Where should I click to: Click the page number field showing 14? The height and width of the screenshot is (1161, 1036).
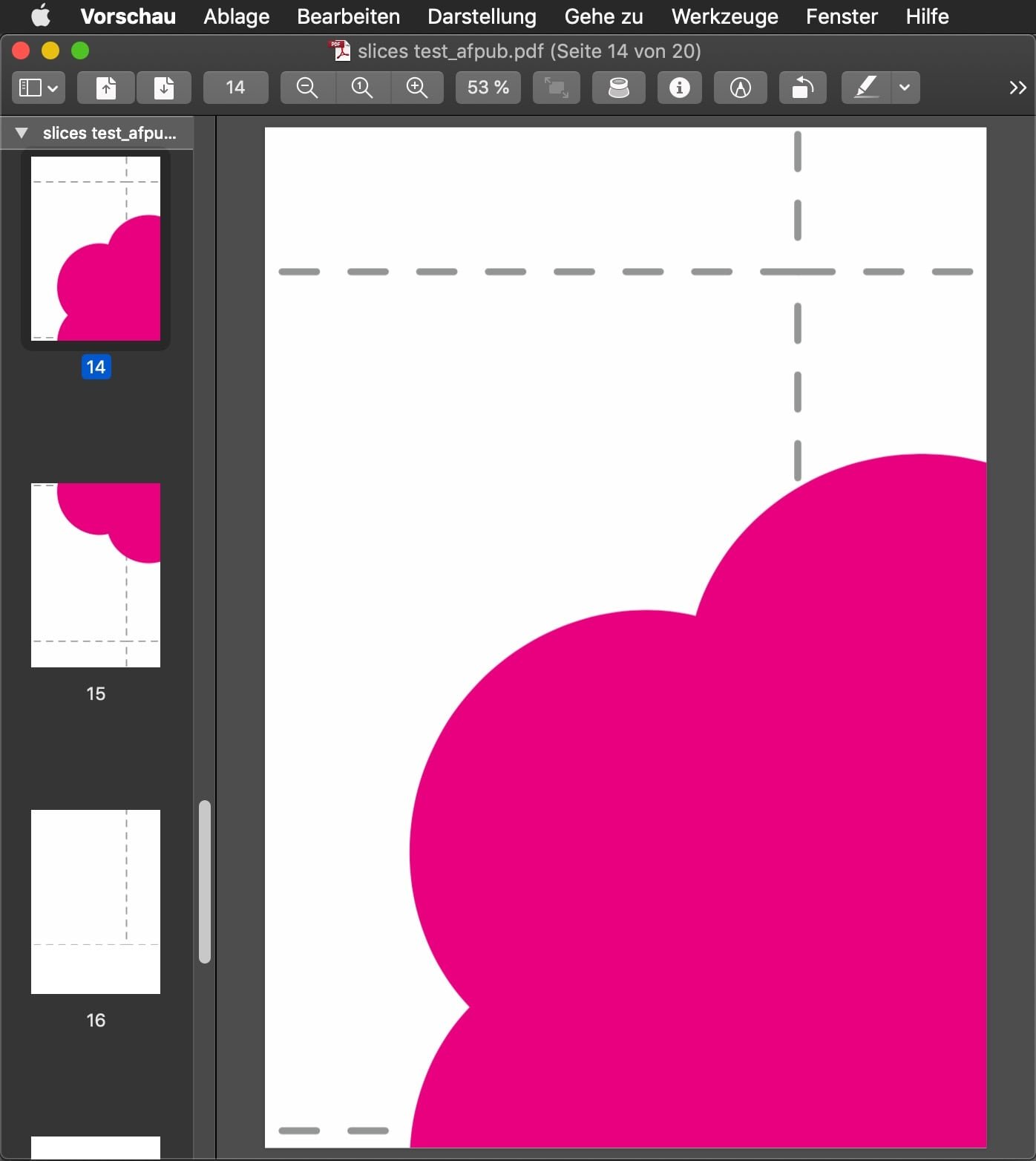tap(235, 88)
